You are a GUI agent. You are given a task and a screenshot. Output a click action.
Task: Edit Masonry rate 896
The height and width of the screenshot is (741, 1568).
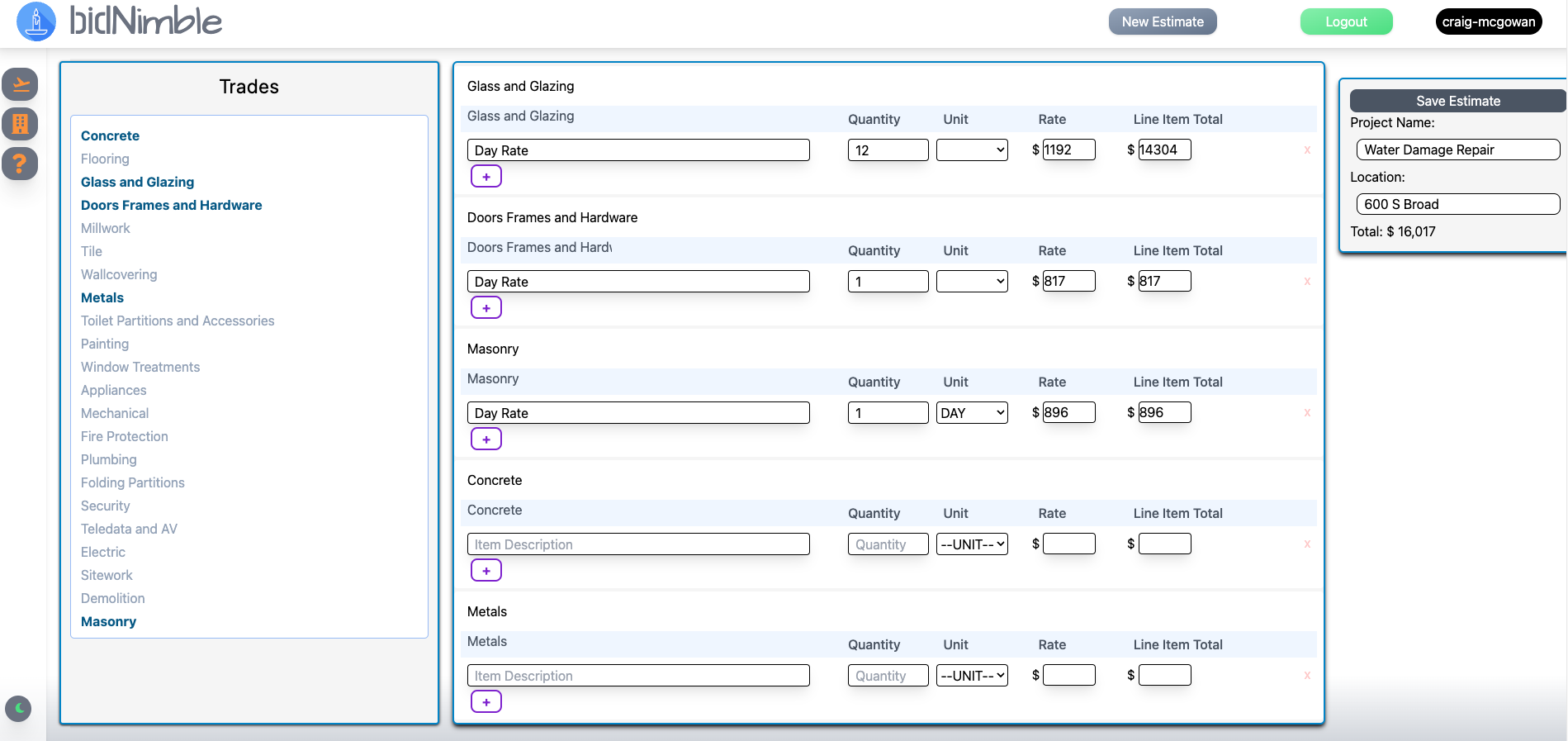point(1069,412)
